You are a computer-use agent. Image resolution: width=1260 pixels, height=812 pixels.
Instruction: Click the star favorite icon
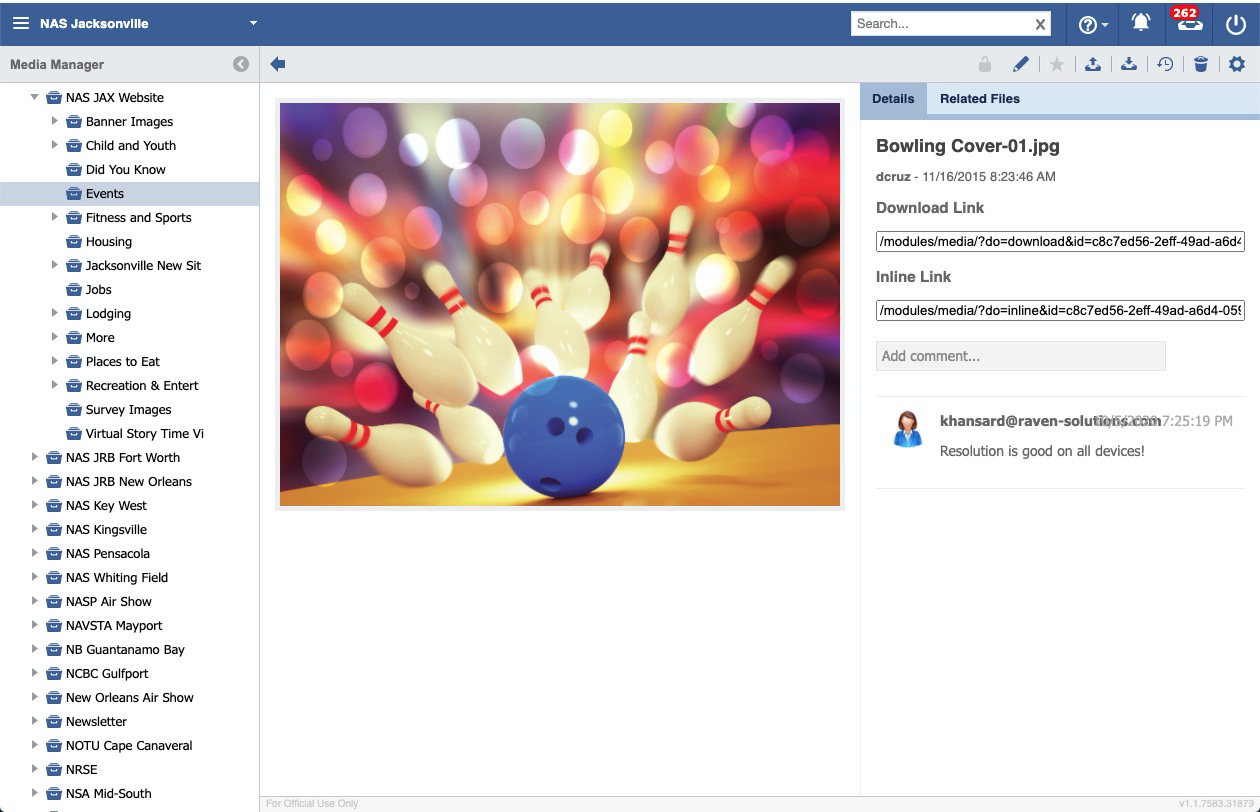(1056, 64)
